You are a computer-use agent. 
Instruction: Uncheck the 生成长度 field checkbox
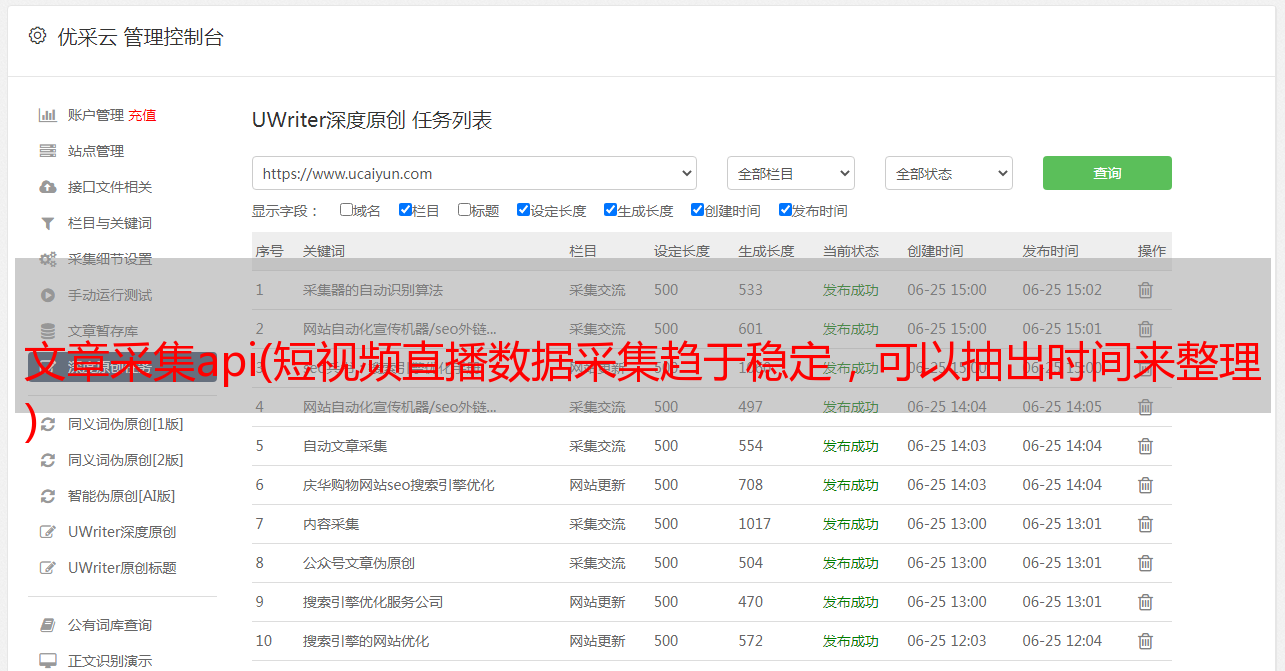pyautogui.click(x=610, y=210)
